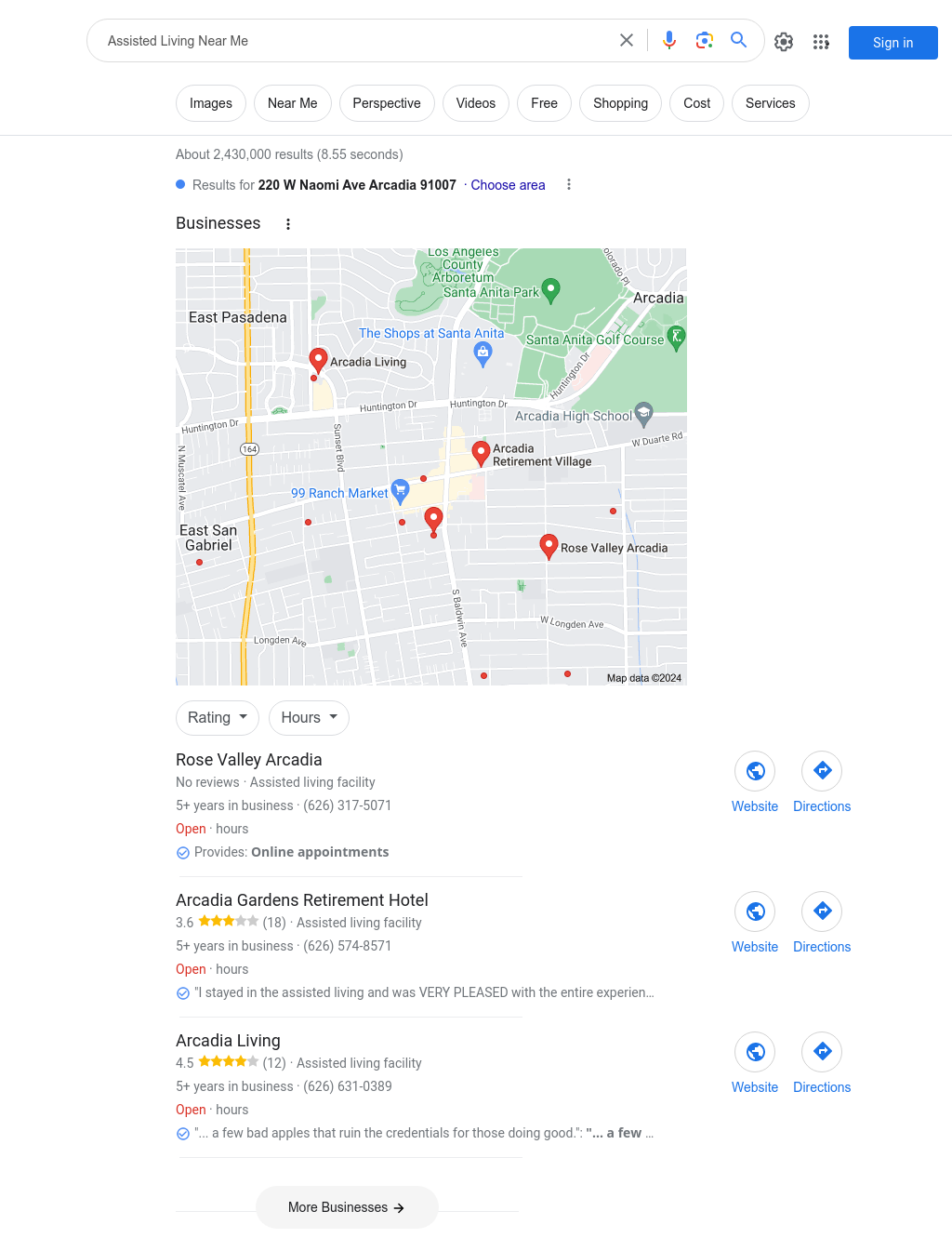The width and height of the screenshot is (952, 1251).
Task: Open the website icon for Rose Valley Arcadia
Action: (755, 771)
